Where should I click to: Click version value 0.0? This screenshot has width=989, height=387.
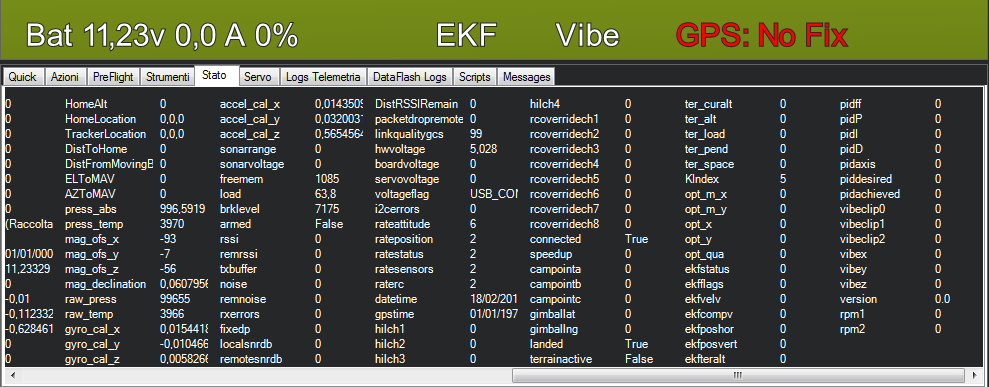942,299
